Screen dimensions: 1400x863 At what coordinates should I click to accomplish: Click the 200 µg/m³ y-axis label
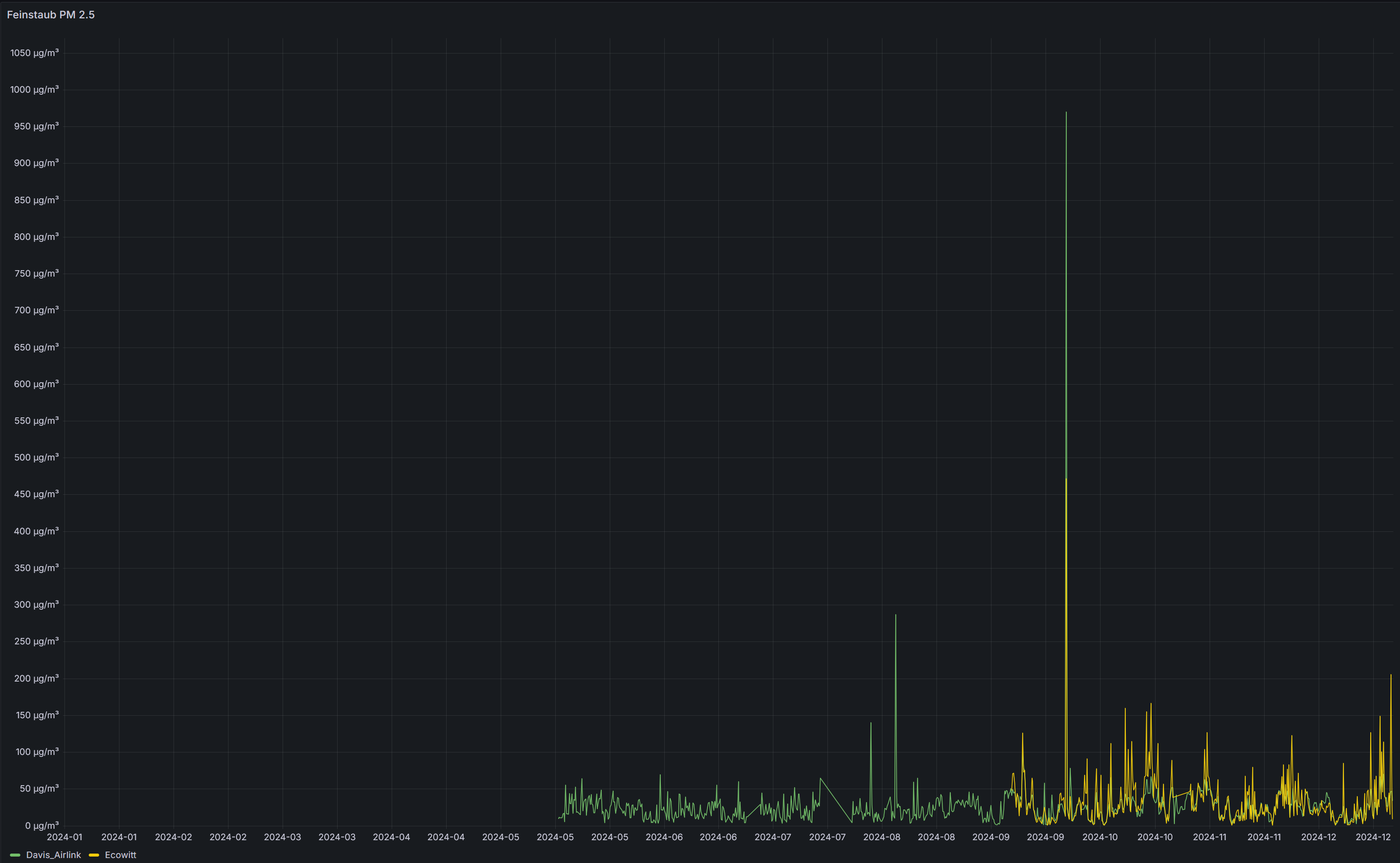point(37,678)
